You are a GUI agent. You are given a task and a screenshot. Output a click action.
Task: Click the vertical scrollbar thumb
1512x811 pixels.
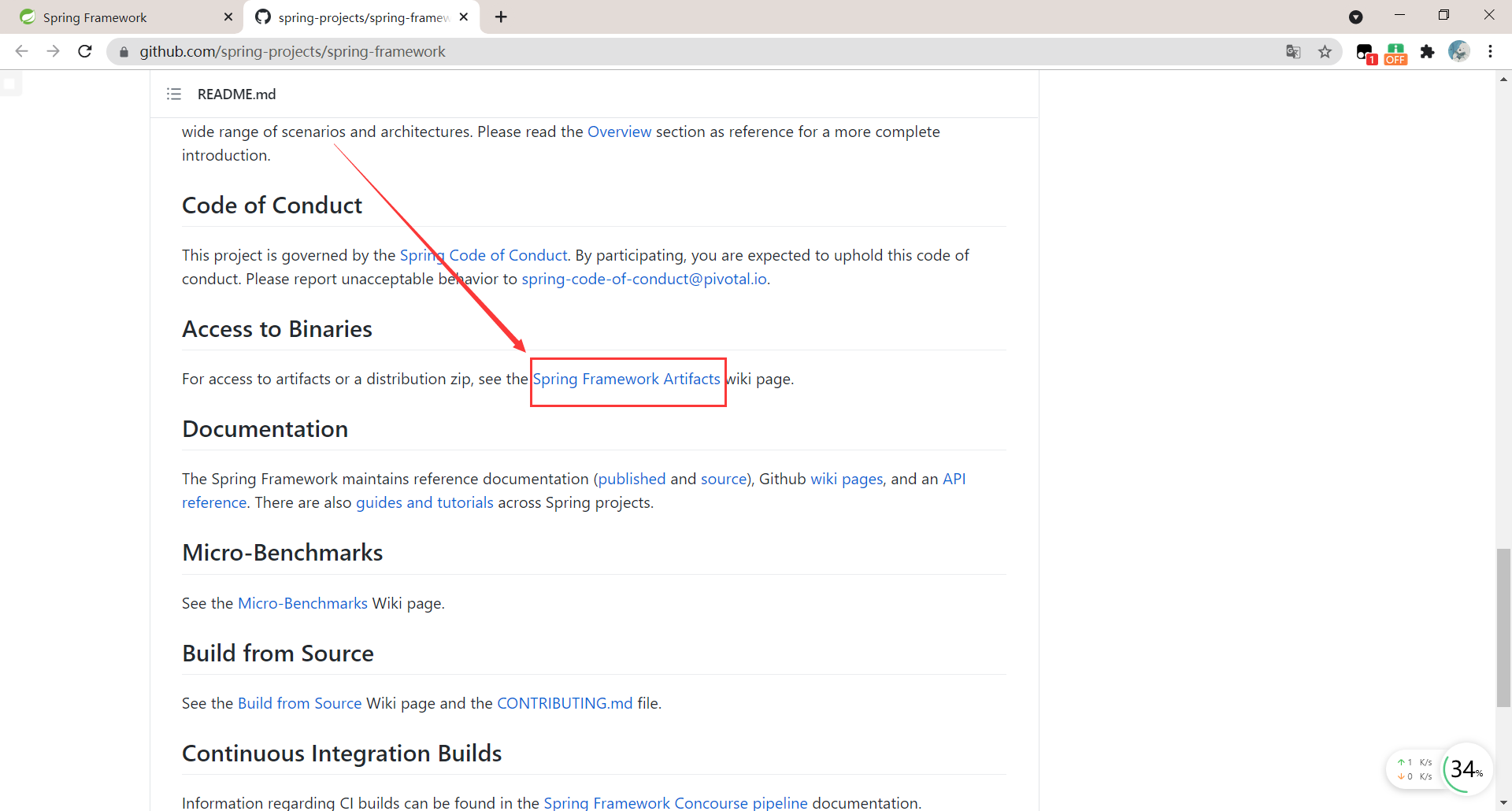(1503, 628)
